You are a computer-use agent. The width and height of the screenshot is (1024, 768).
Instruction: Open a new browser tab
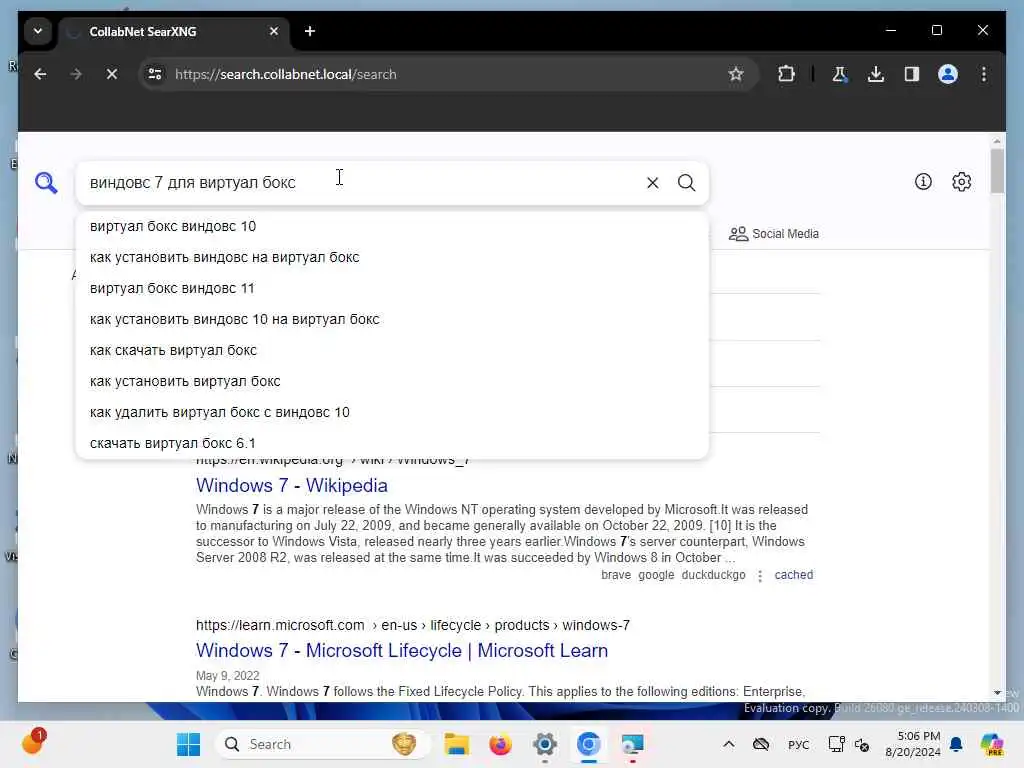point(310,31)
